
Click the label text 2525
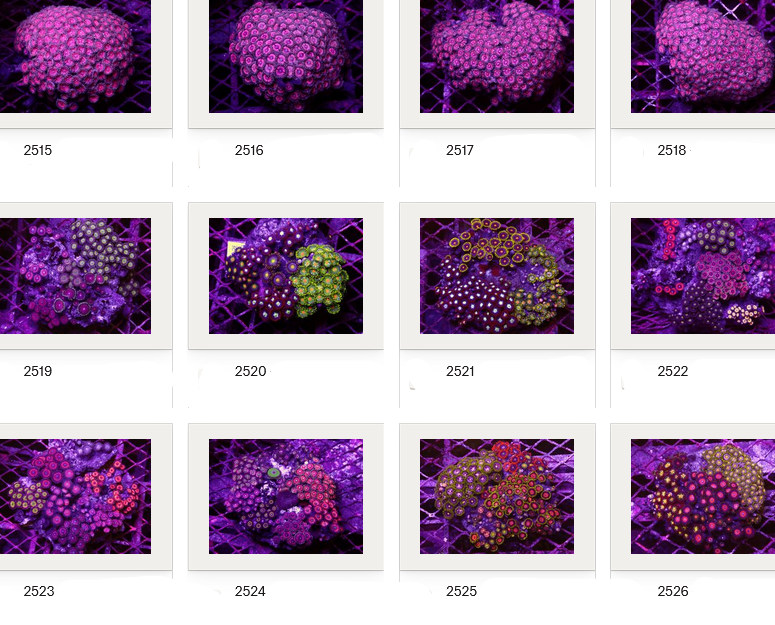(461, 591)
